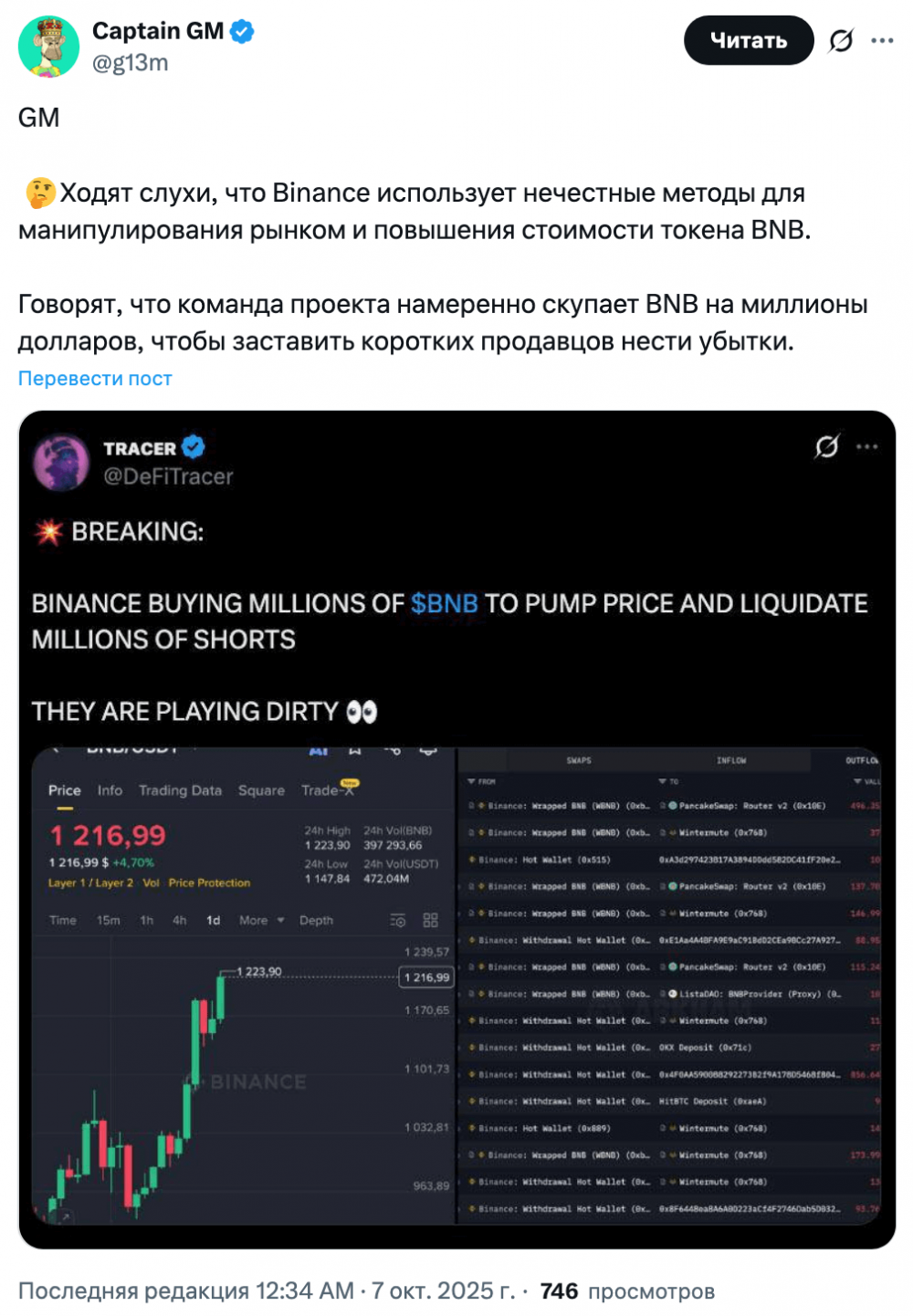
Task: Click the blue verified badge beside Captain GM
Action: coord(242,32)
